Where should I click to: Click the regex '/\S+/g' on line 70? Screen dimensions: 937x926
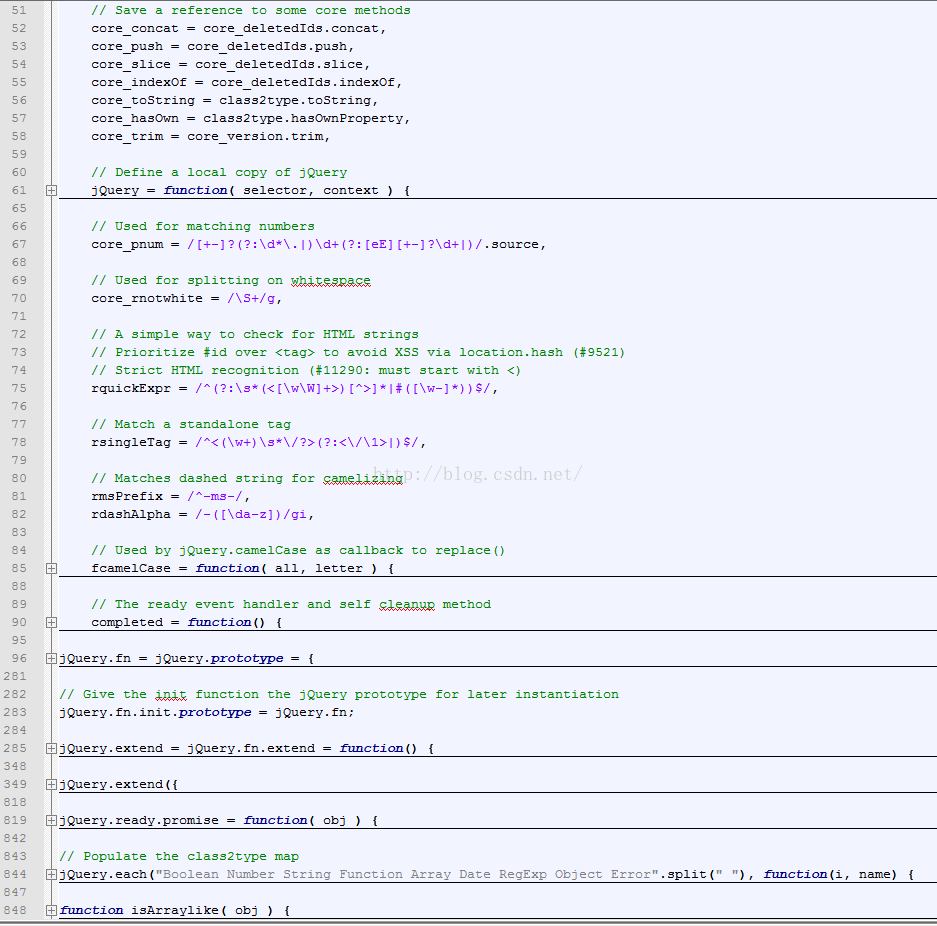pos(251,298)
